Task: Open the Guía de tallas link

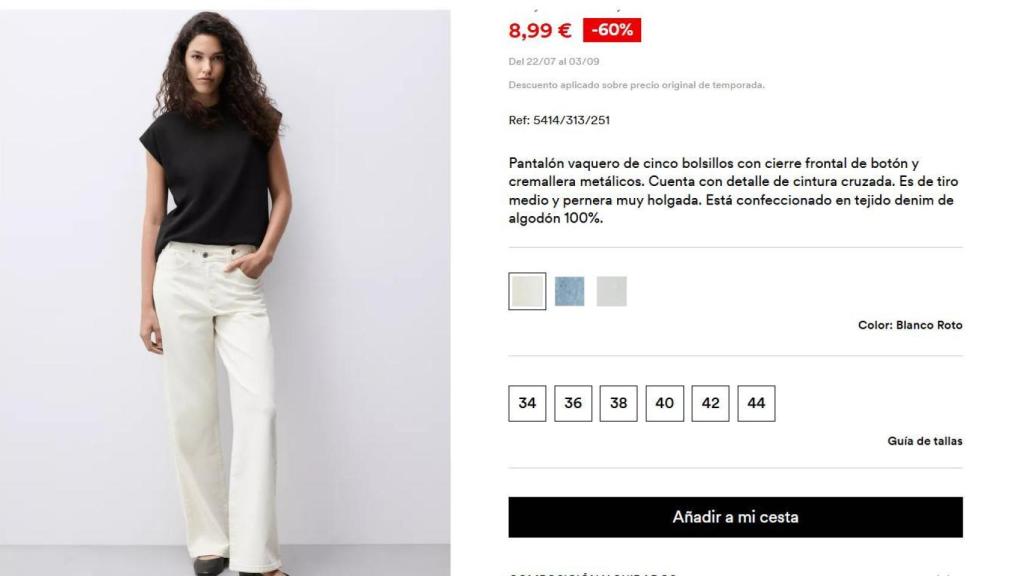Action: click(925, 441)
